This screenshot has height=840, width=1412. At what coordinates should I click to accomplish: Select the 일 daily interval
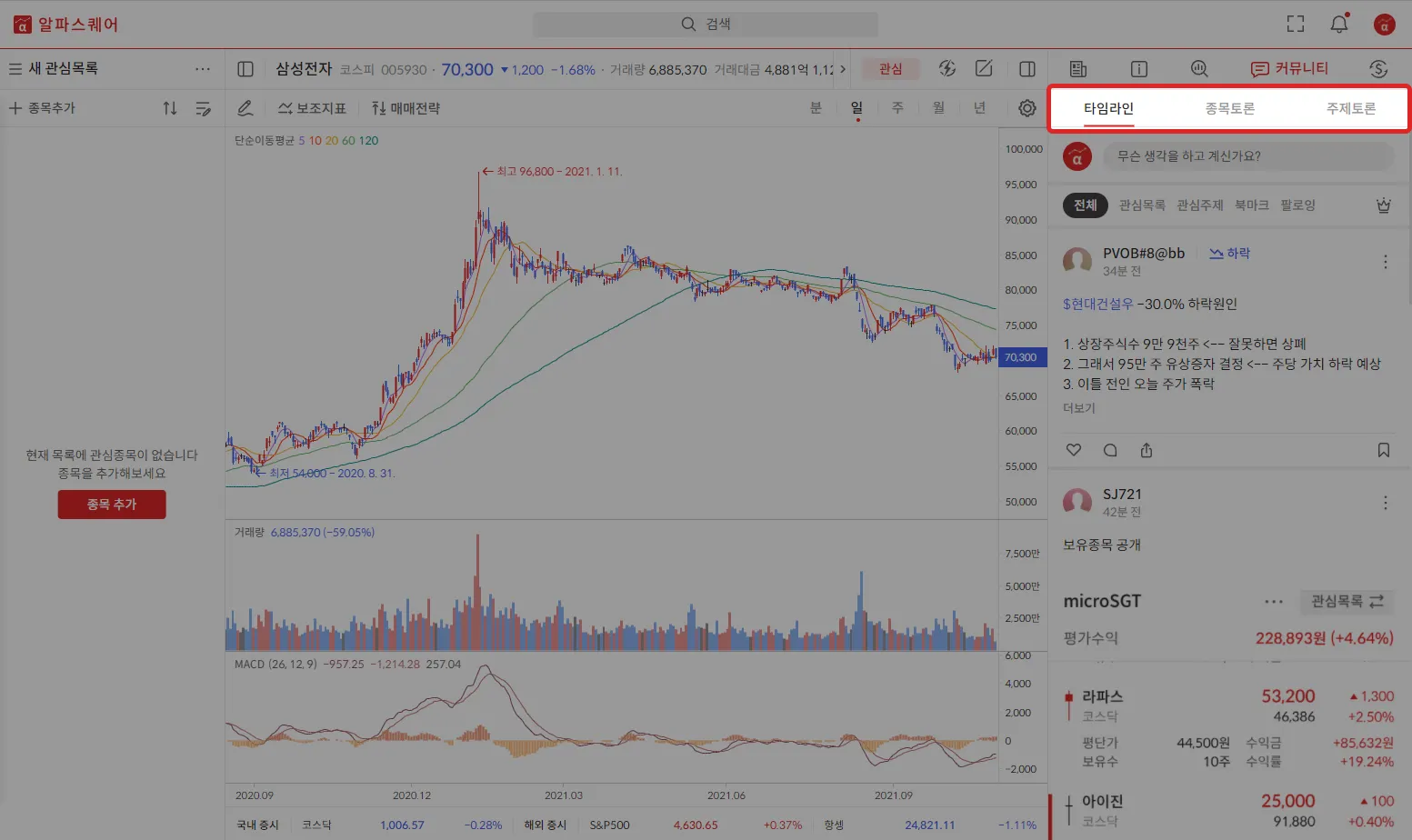coord(856,108)
